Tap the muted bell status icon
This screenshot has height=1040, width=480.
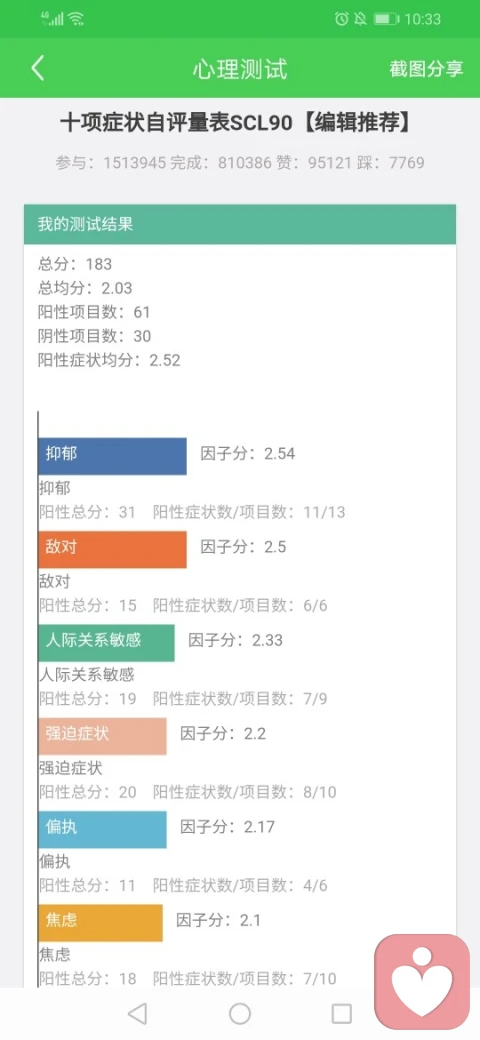point(360,19)
